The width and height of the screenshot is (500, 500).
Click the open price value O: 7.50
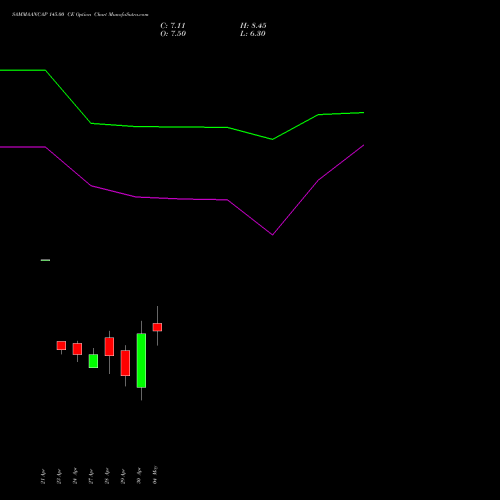(x=173, y=33)
